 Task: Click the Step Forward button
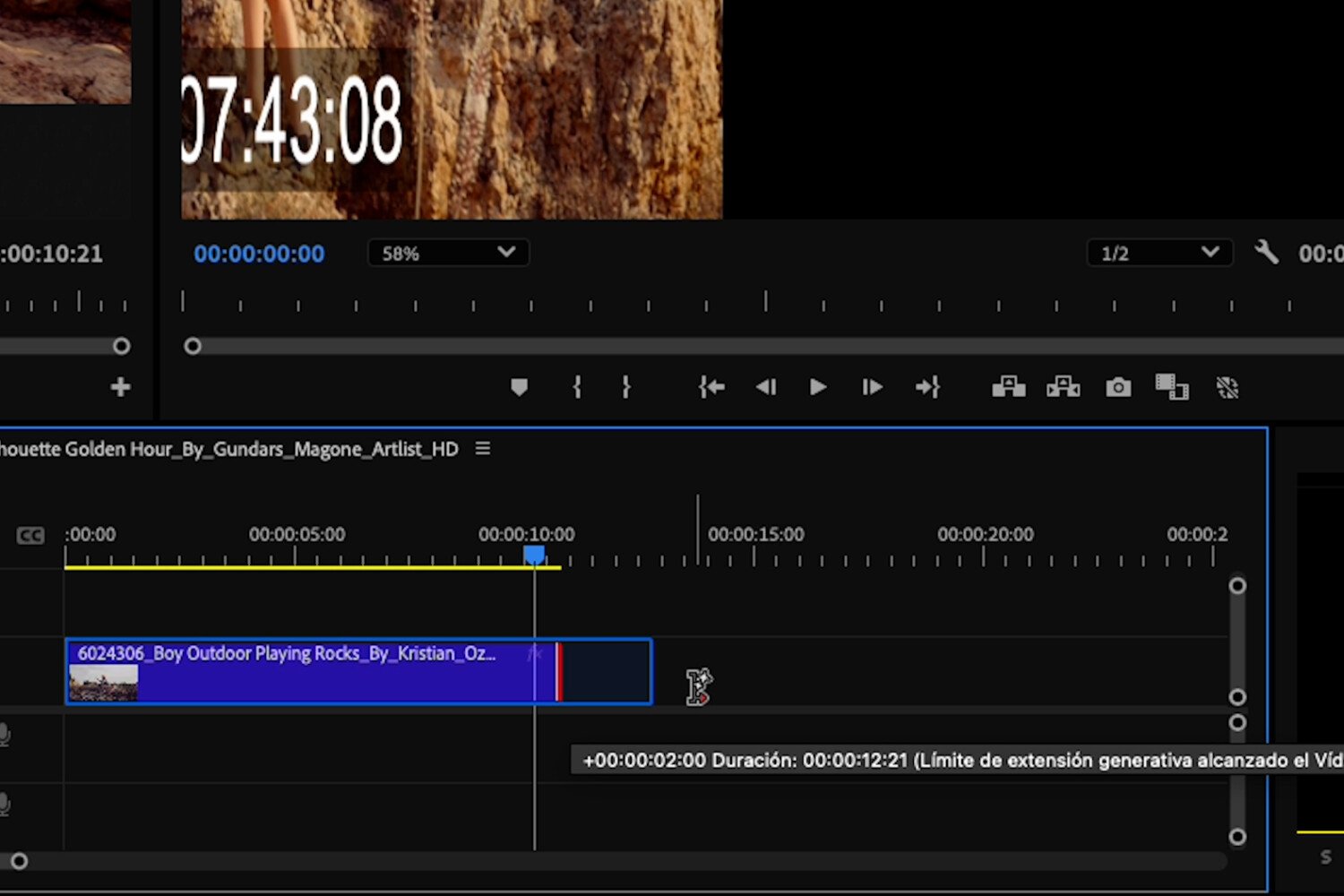871,387
